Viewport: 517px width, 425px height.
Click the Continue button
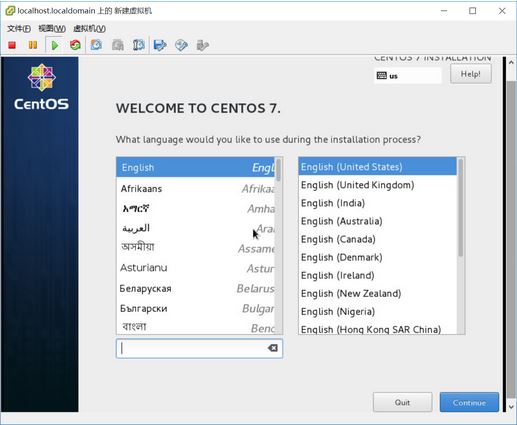pos(469,402)
